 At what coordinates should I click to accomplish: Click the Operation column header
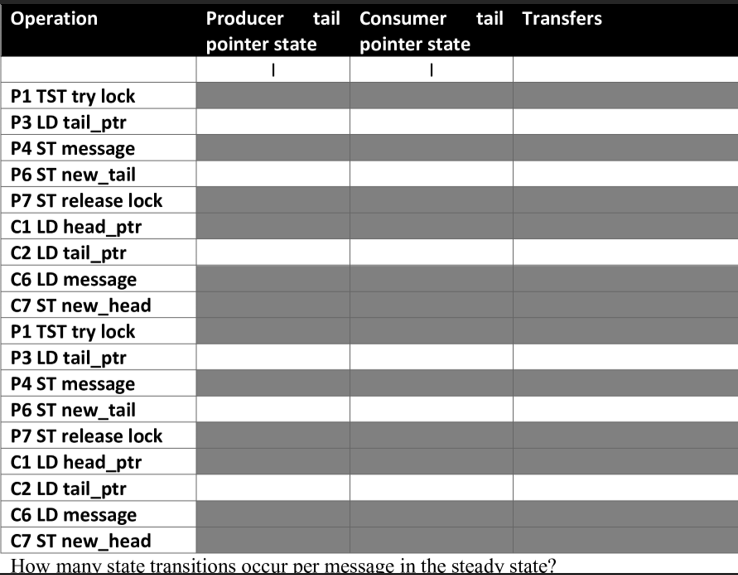click(54, 19)
